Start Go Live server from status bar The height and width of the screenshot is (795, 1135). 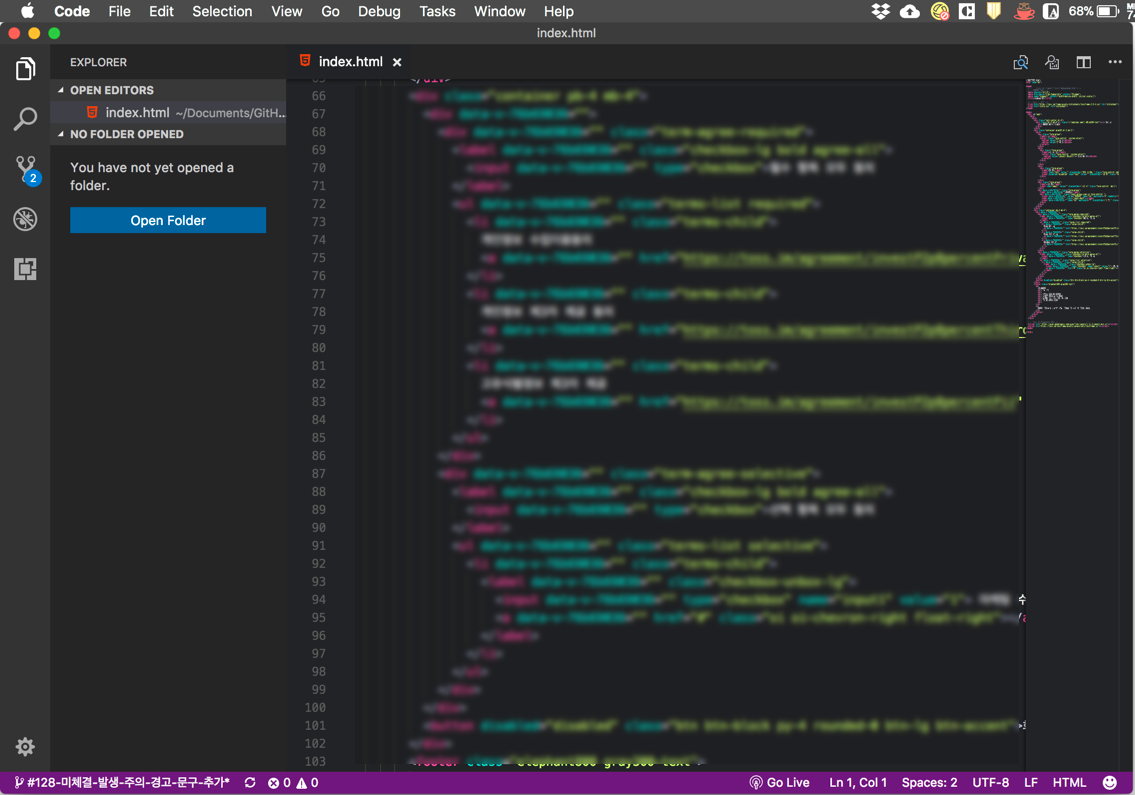coord(779,783)
